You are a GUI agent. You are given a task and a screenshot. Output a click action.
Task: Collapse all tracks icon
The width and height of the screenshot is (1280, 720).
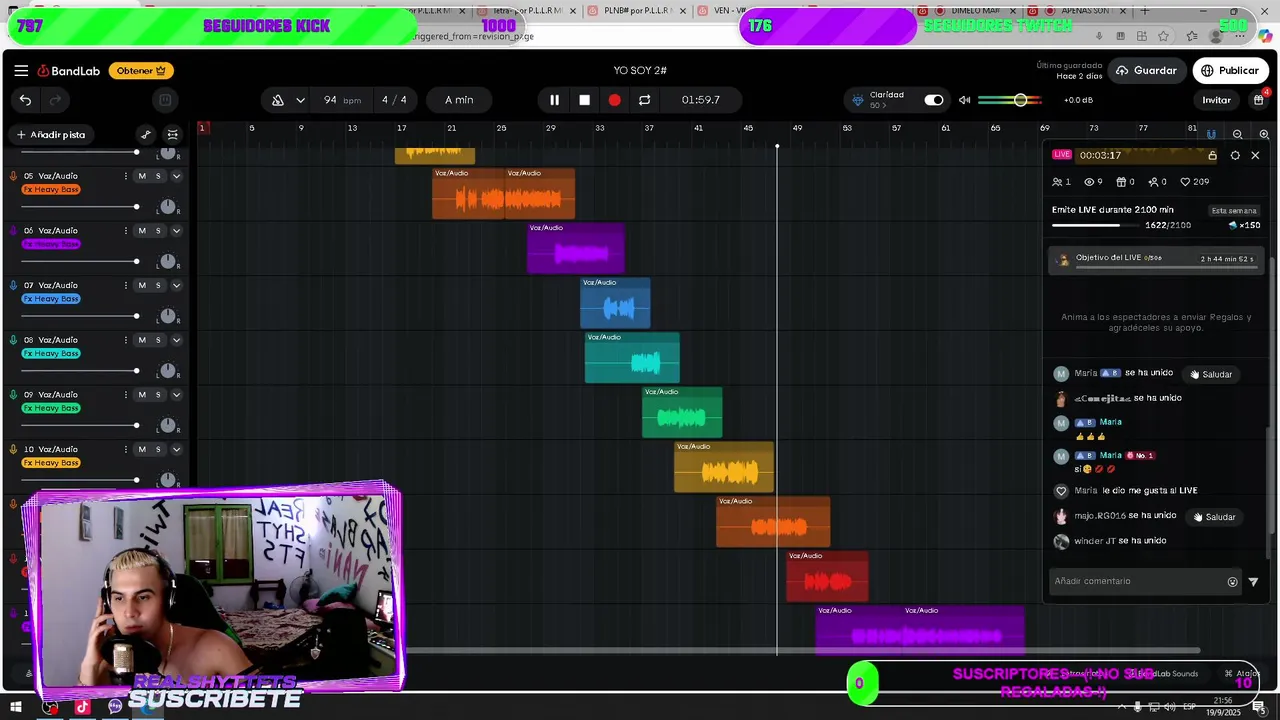point(172,135)
